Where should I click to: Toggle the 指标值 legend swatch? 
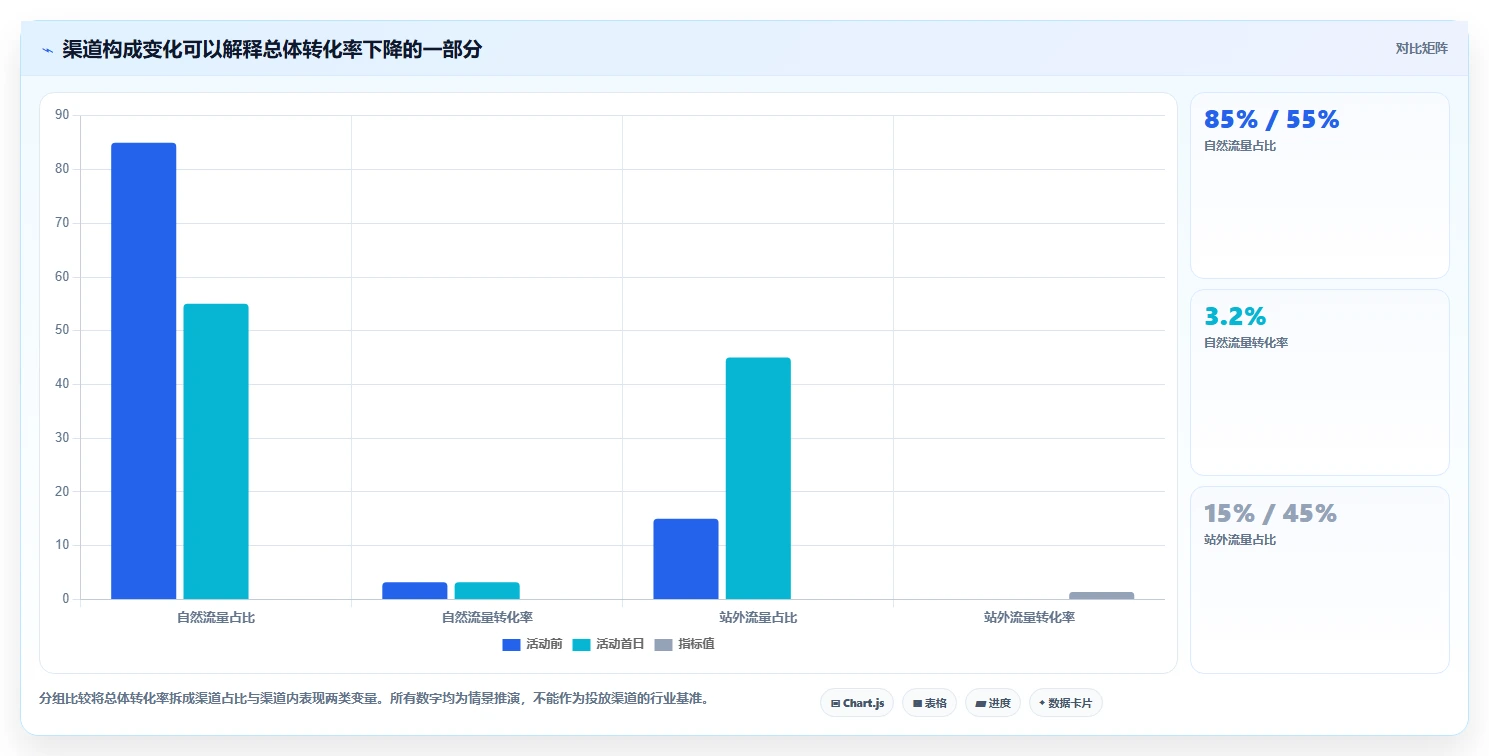click(664, 645)
